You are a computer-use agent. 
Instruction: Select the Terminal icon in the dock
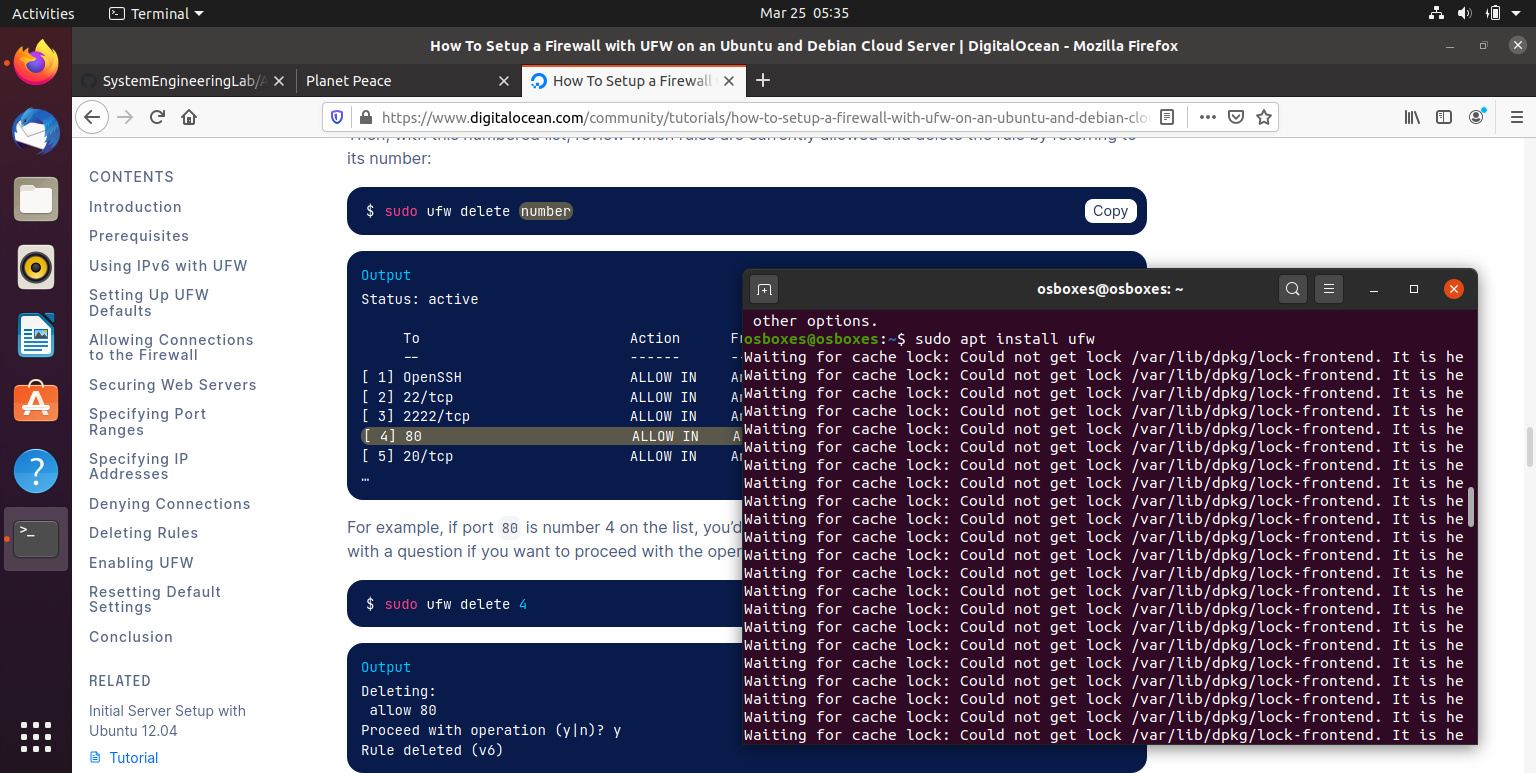[36, 539]
